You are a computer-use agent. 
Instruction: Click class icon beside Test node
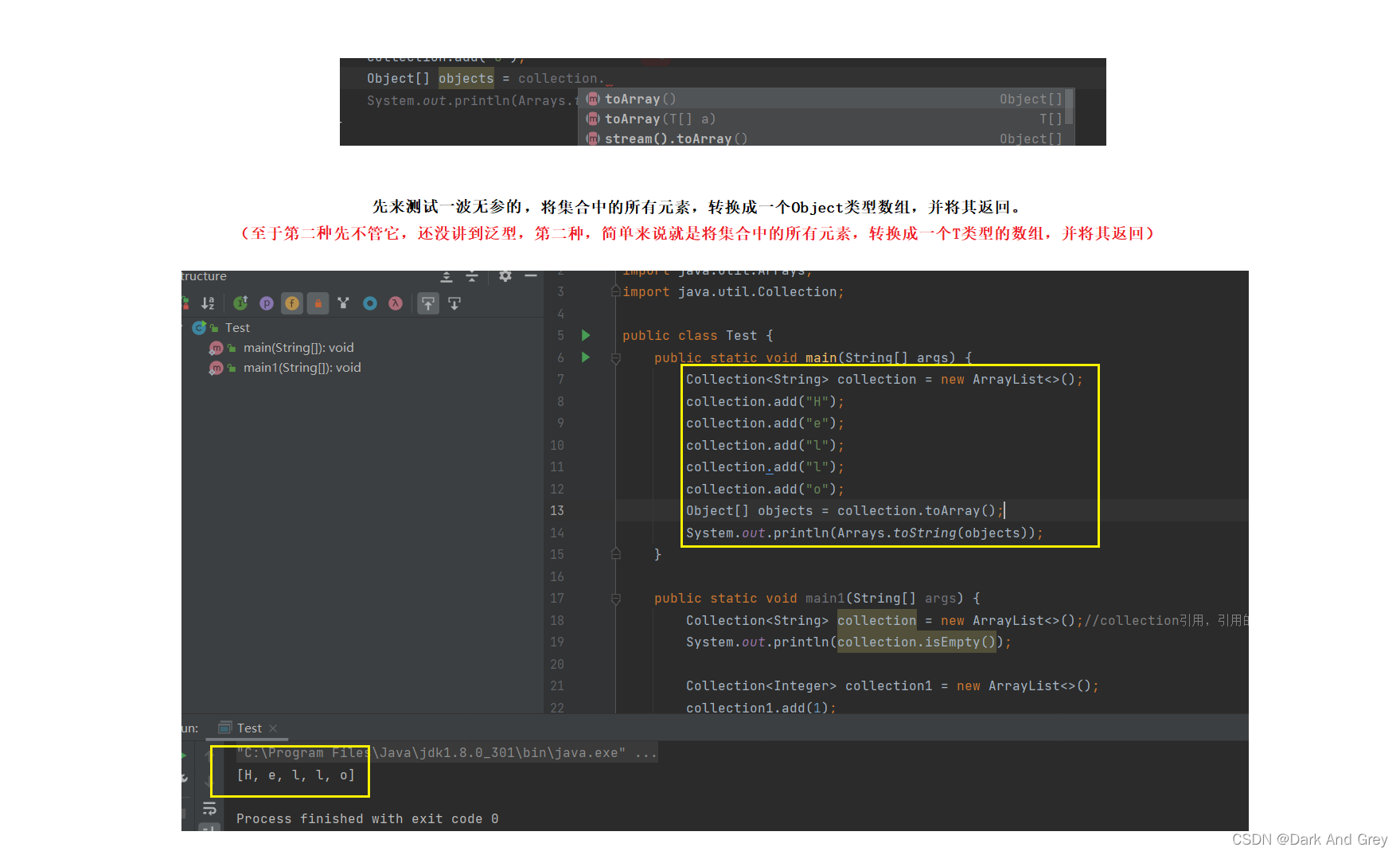pyautogui.click(x=200, y=328)
